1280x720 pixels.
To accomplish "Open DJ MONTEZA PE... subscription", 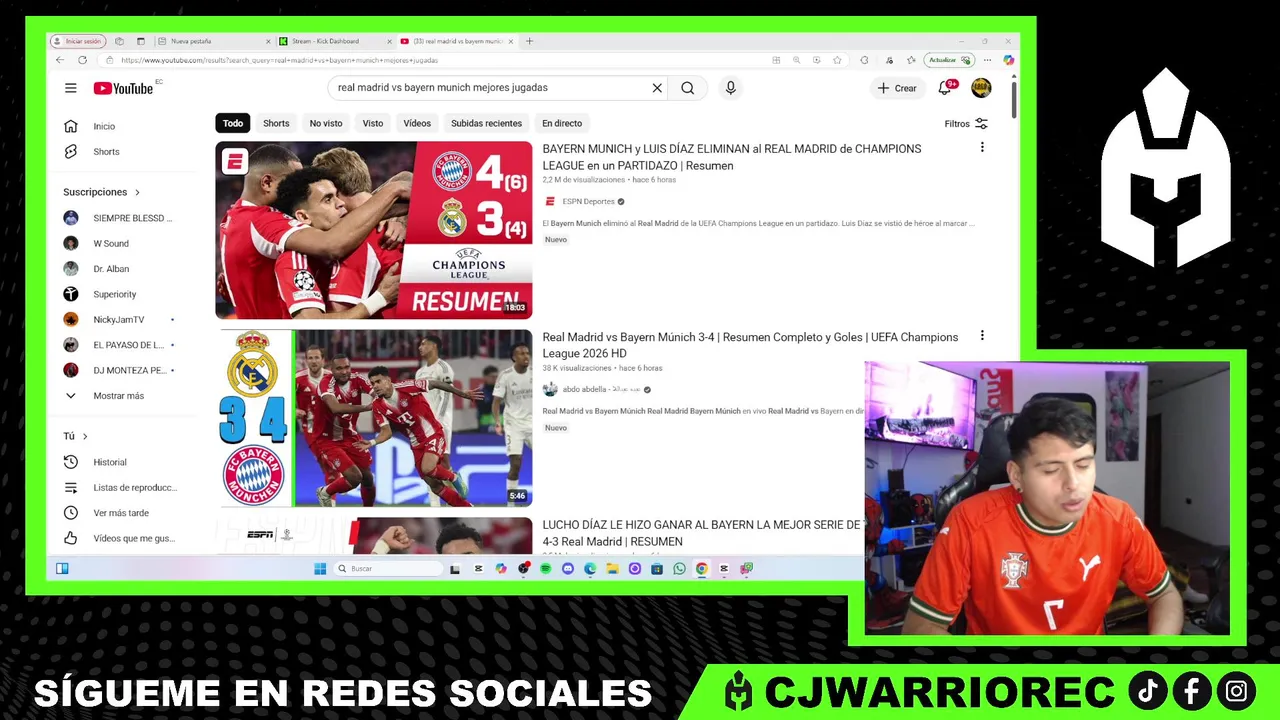I will [119, 371].
